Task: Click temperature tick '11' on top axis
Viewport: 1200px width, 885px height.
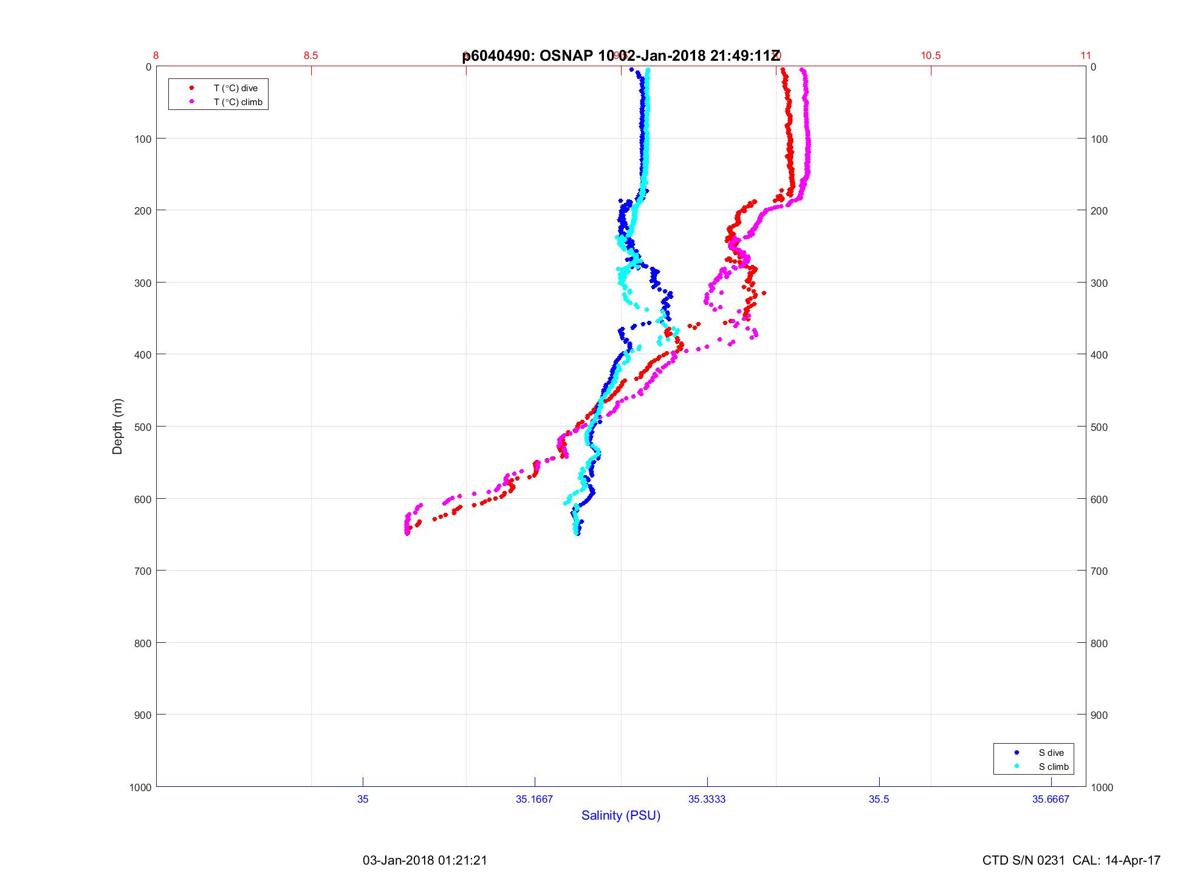Action: pos(1086,55)
